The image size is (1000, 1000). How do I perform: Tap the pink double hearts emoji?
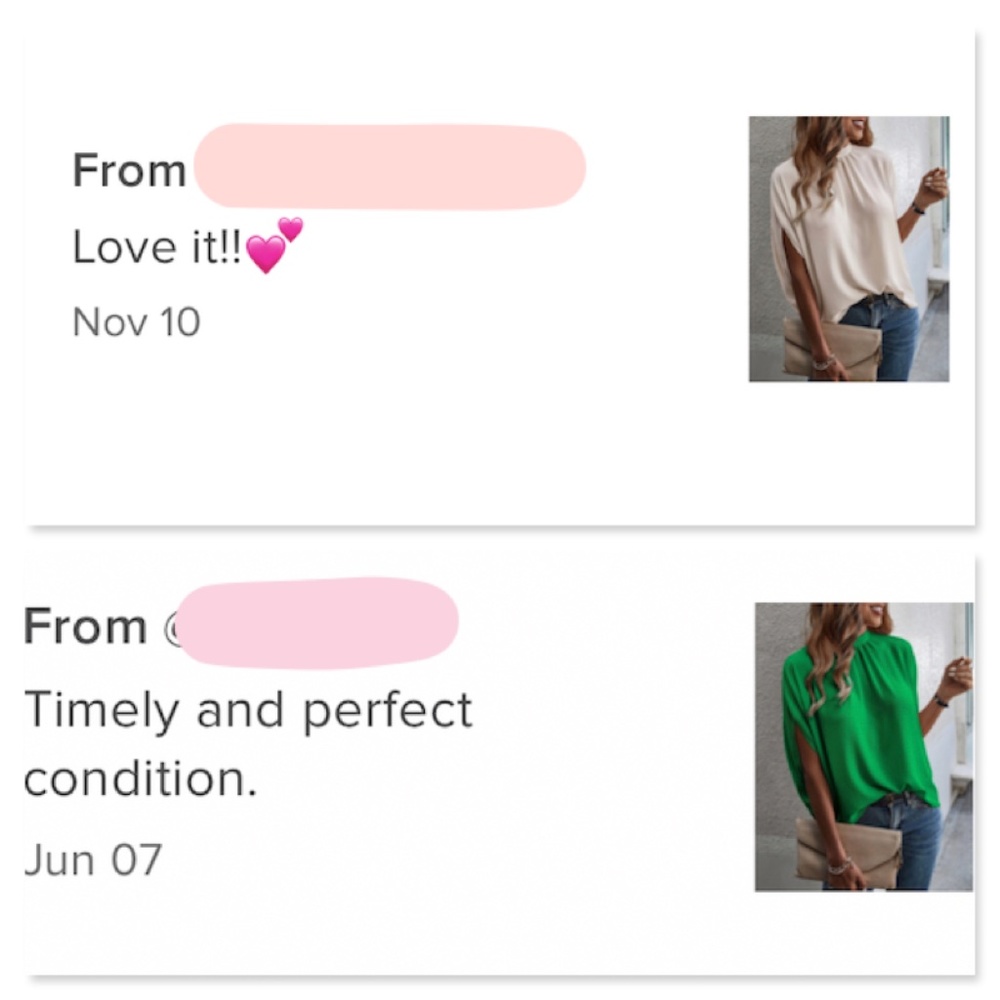pos(273,246)
